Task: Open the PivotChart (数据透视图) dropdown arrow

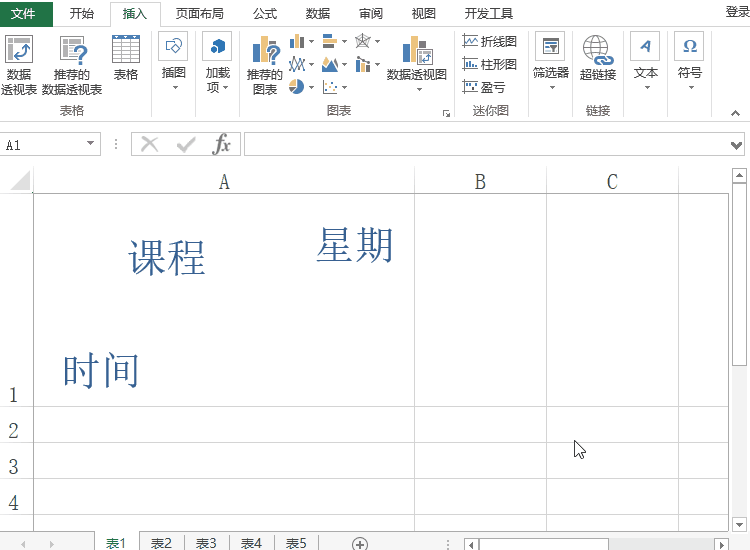Action: (x=419, y=89)
